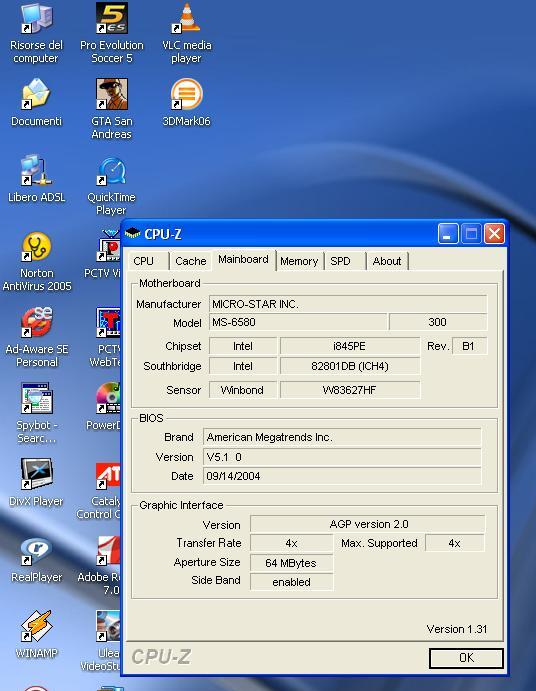Open RealPlayer desktop shortcut
This screenshot has width=536, height=691.
pos(36,551)
